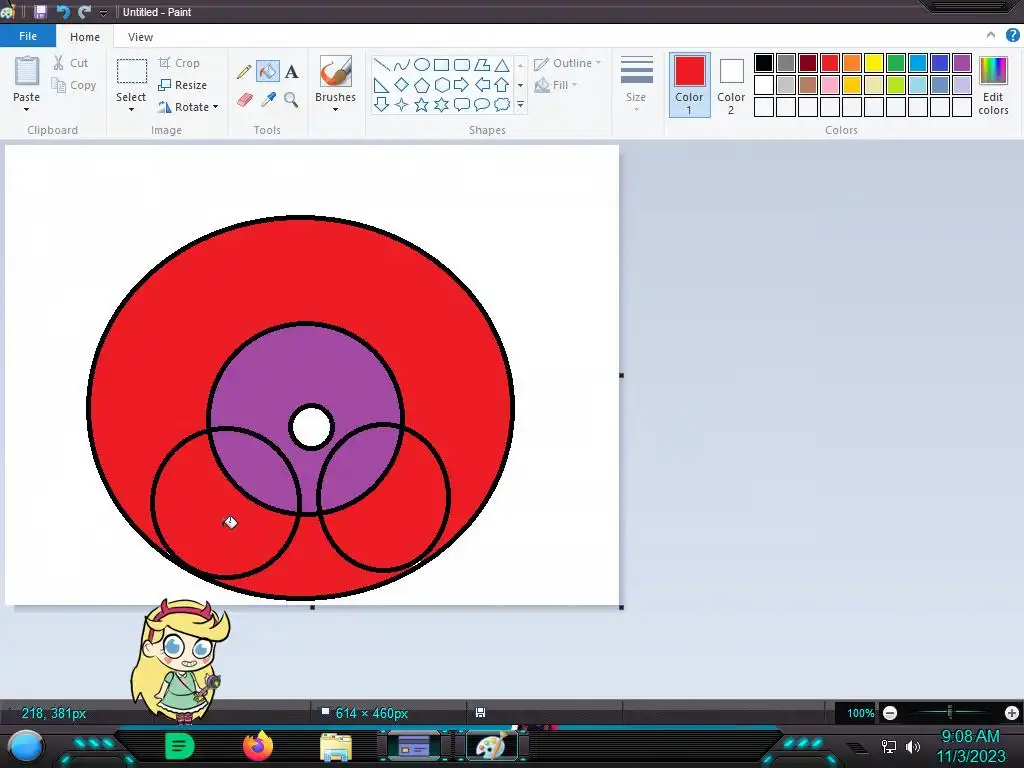Choose the Left arrow shape
The width and height of the screenshot is (1024, 768).
coord(482,85)
